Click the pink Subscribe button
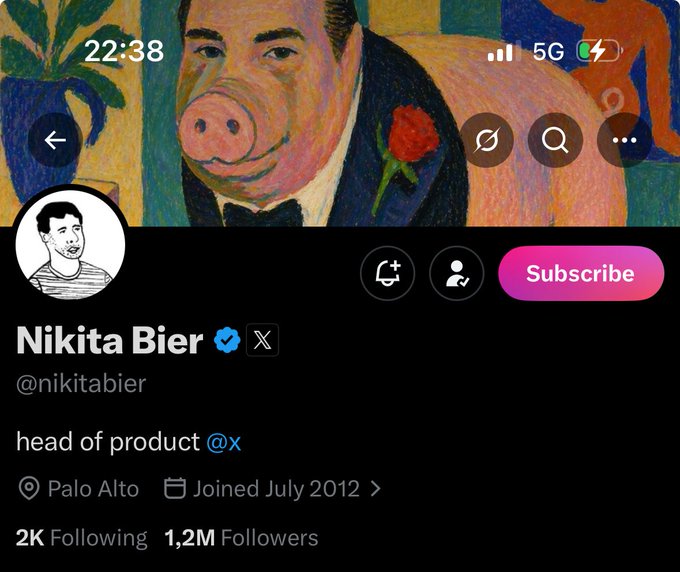The height and width of the screenshot is (572, 680). 581,273
